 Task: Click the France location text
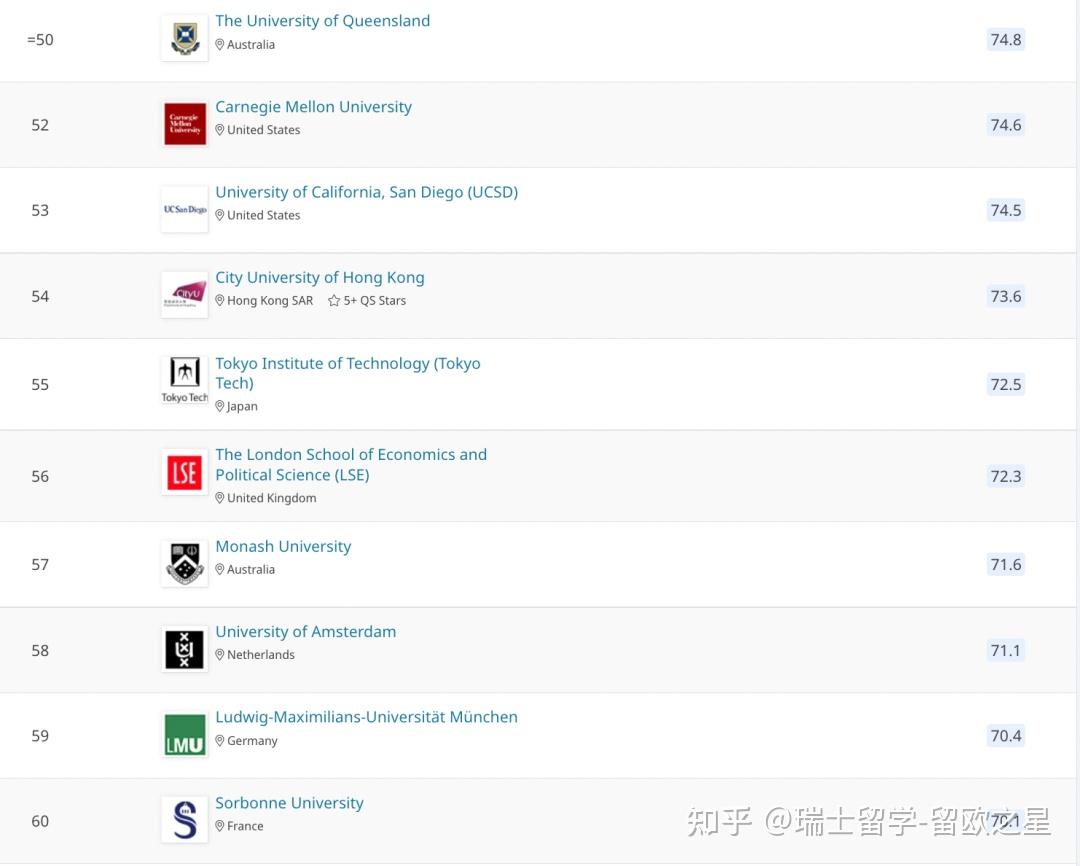tap(245, 826)
